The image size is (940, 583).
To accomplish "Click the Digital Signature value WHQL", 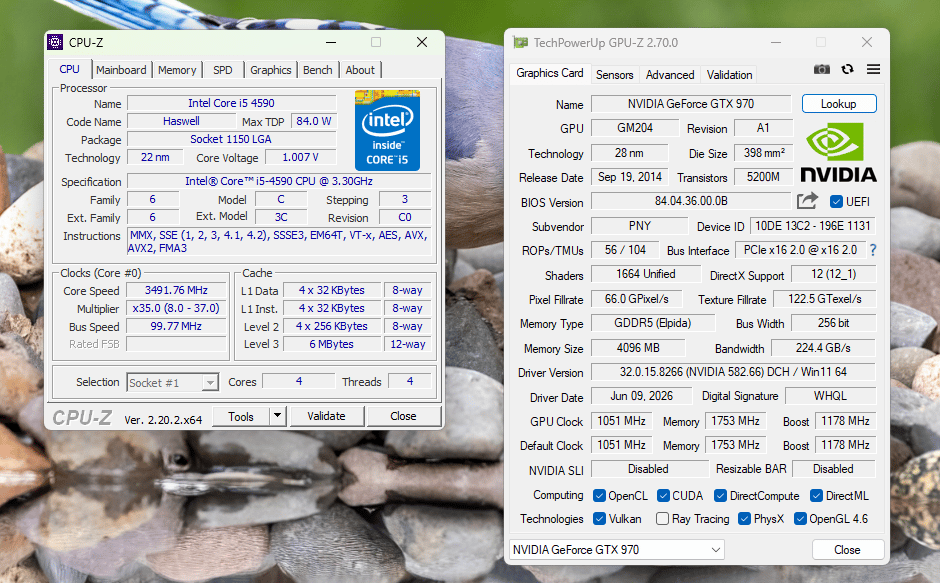I will pos(830,396).
